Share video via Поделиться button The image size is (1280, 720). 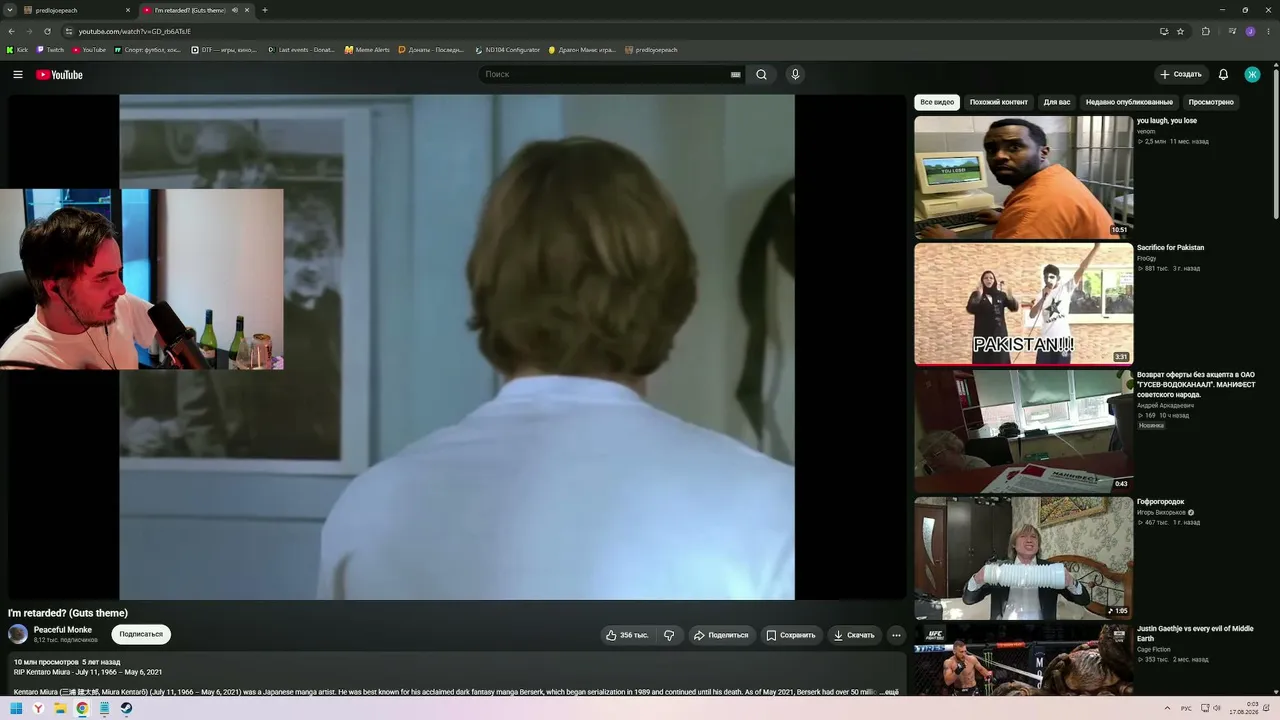721,635
